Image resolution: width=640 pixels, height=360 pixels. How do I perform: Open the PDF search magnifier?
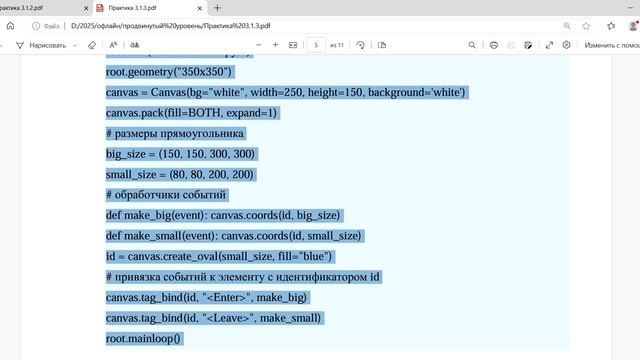click(x=472, y=45)
